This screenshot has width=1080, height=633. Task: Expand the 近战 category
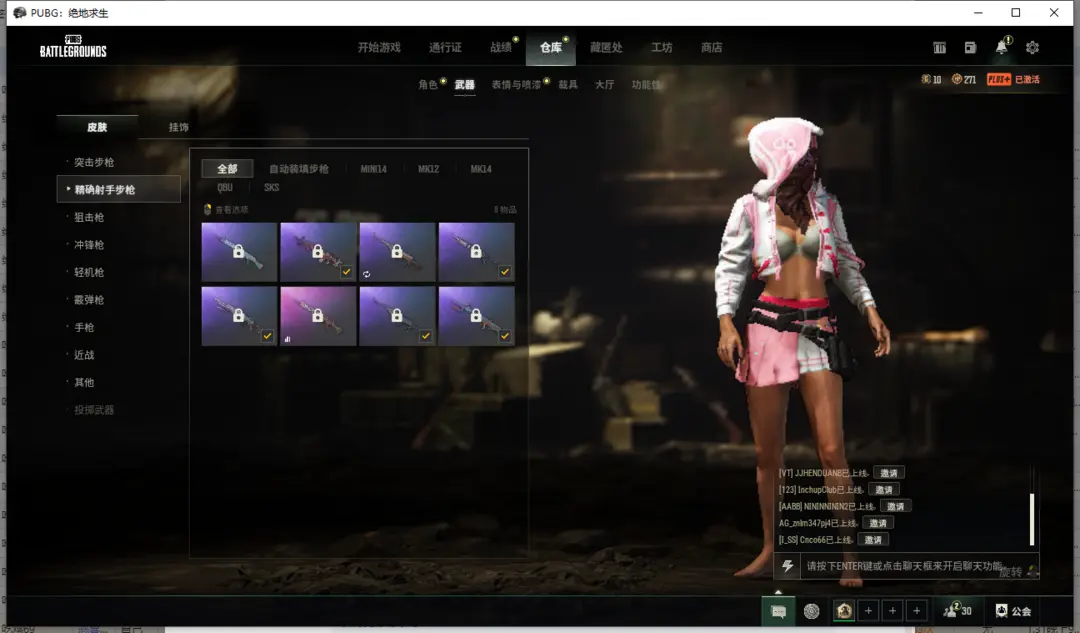(84, 355)
